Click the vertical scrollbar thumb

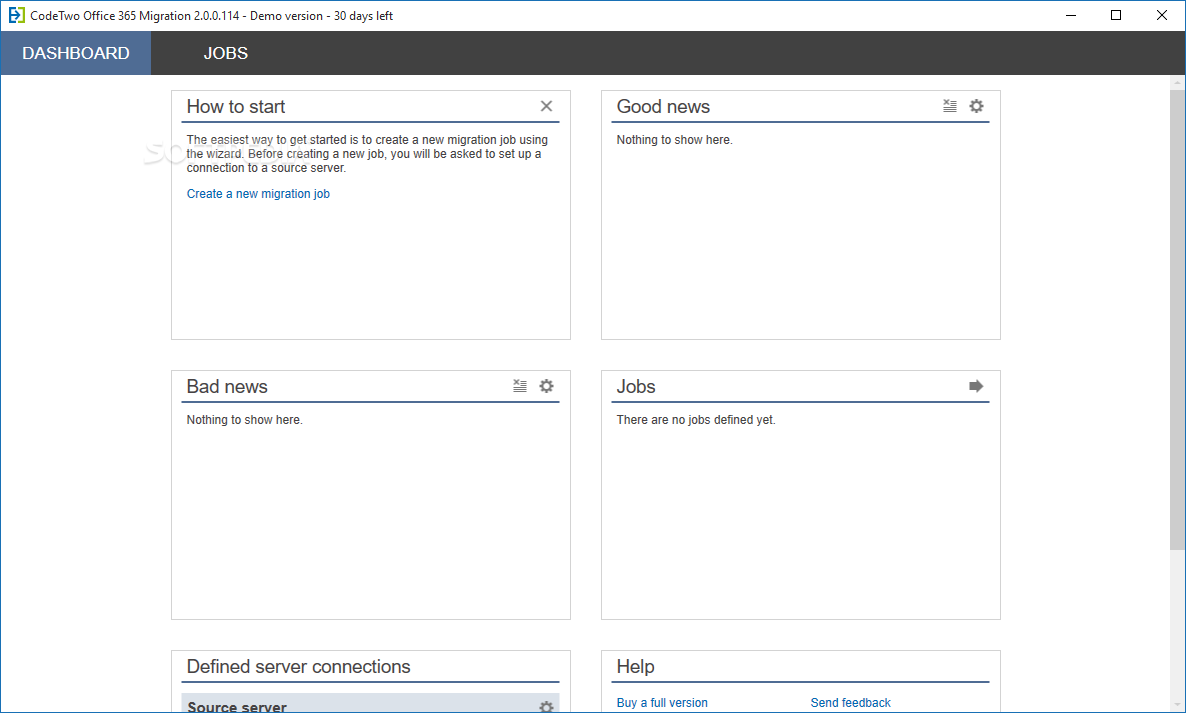point(1177,320)
